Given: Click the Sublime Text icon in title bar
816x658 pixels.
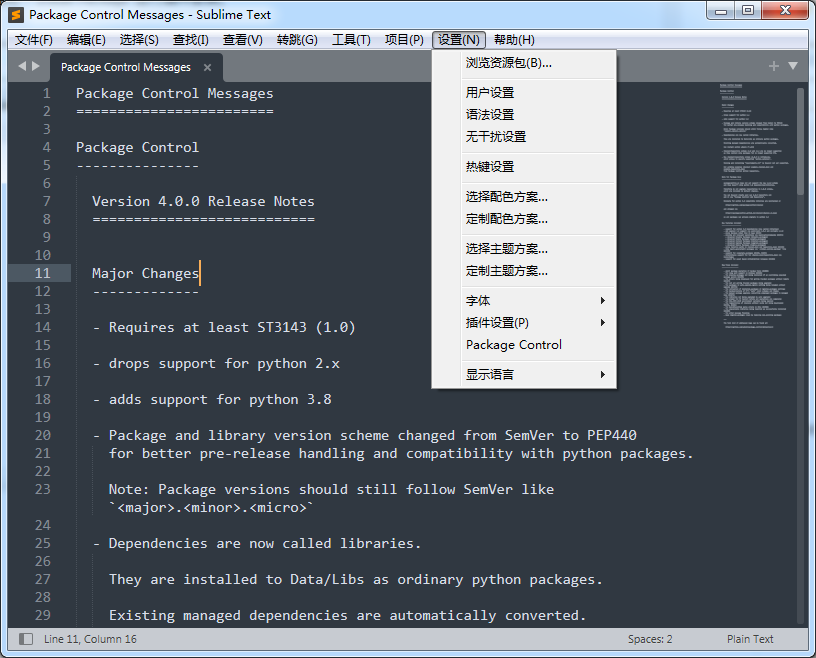Looking at the screenshot, I should click(x=13, y=12).
